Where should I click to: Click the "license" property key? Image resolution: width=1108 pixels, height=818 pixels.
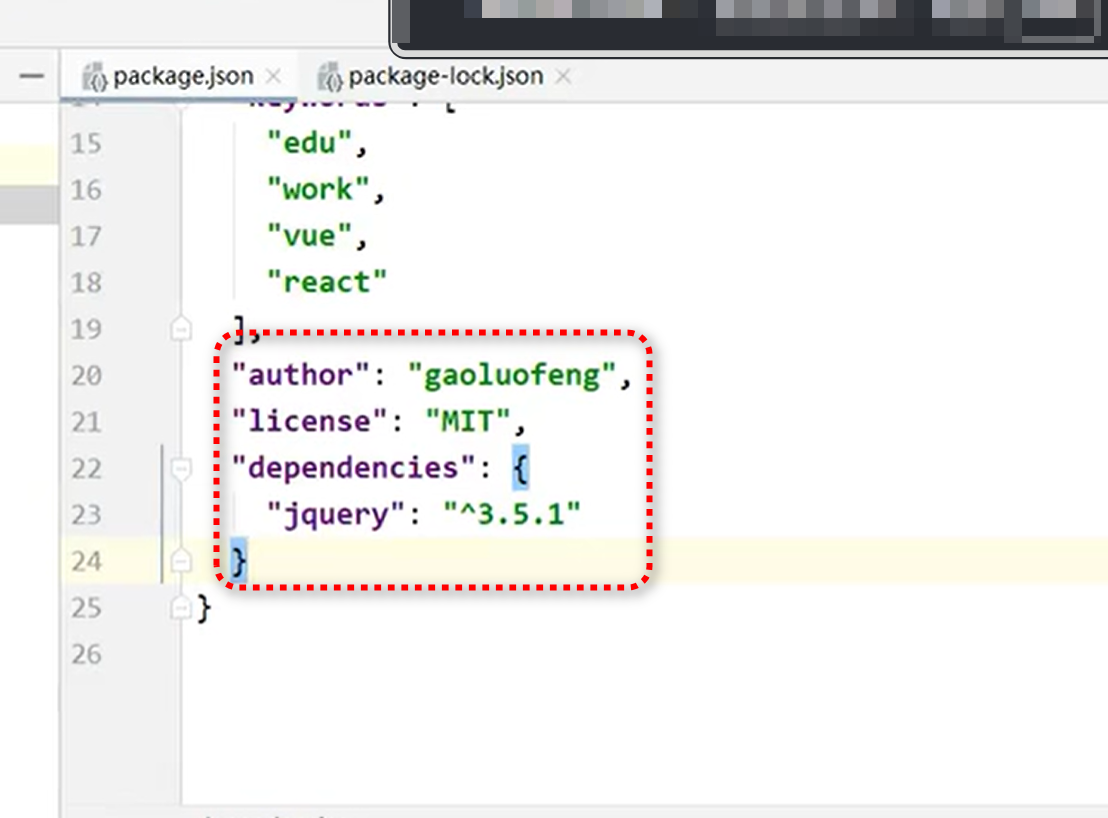click(310, 422)
